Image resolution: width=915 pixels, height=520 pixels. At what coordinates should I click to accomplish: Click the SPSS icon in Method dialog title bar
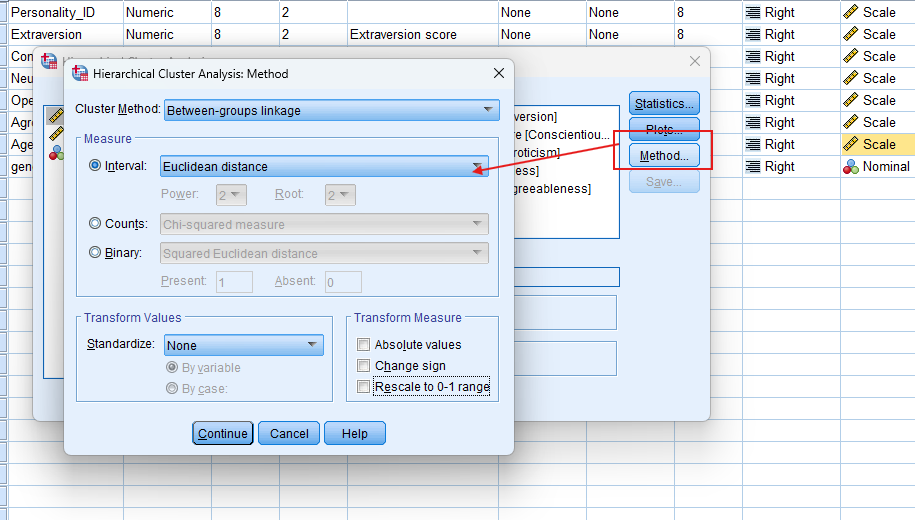point(81,74)
